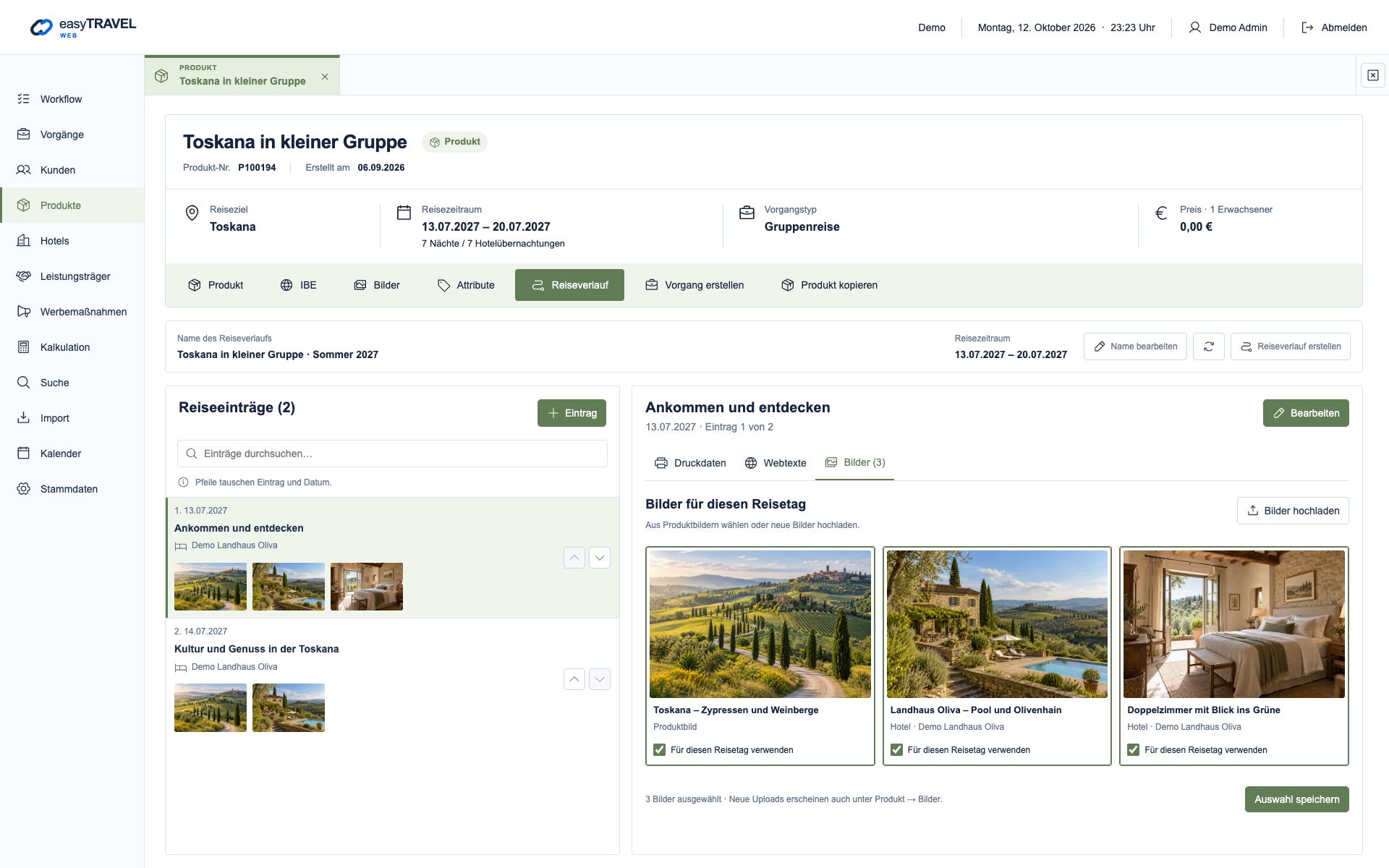The image size is (1389, 868).
Task: Uncheck reisetag use for Pool und Olivenhain
Action: [896, 750]
